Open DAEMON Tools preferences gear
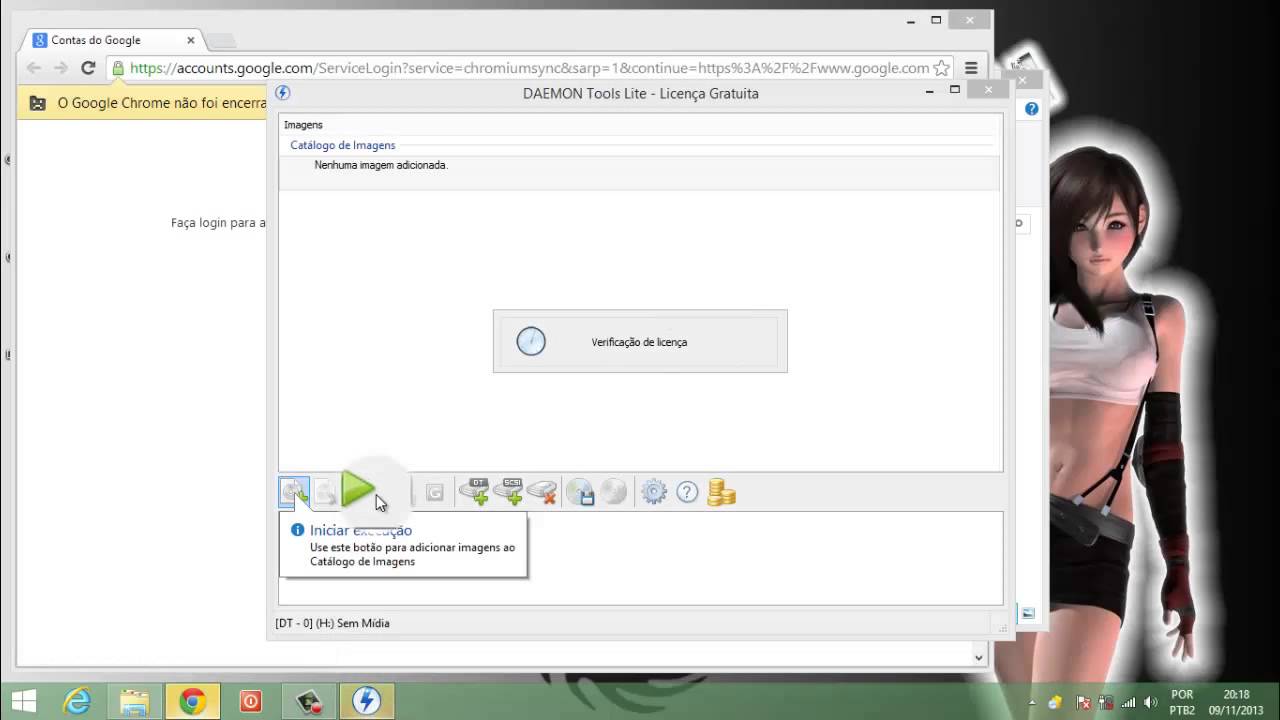This screenshot has height=720, width=1280. point(654,491)
